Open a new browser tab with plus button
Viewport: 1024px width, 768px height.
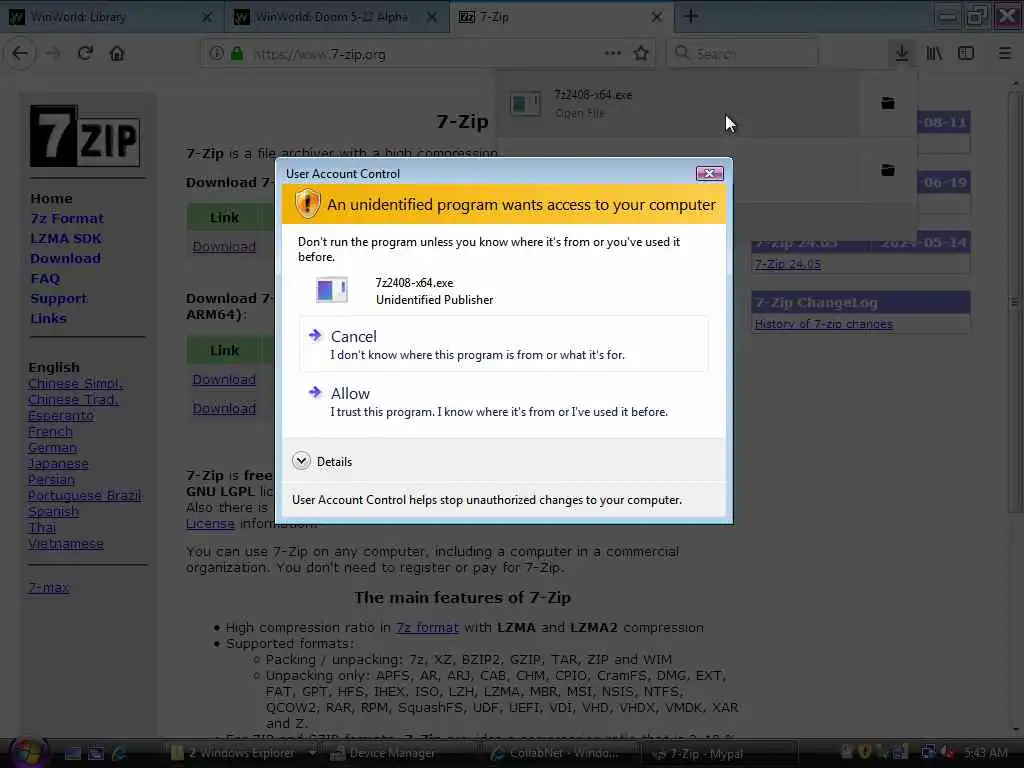pyautogui.click(x=691, y=17)
